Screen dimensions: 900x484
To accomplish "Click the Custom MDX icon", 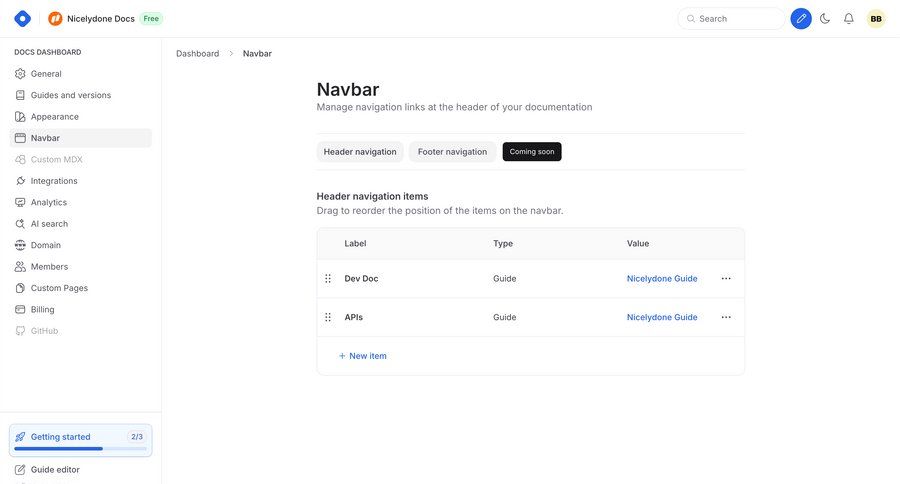I will 20,159.
